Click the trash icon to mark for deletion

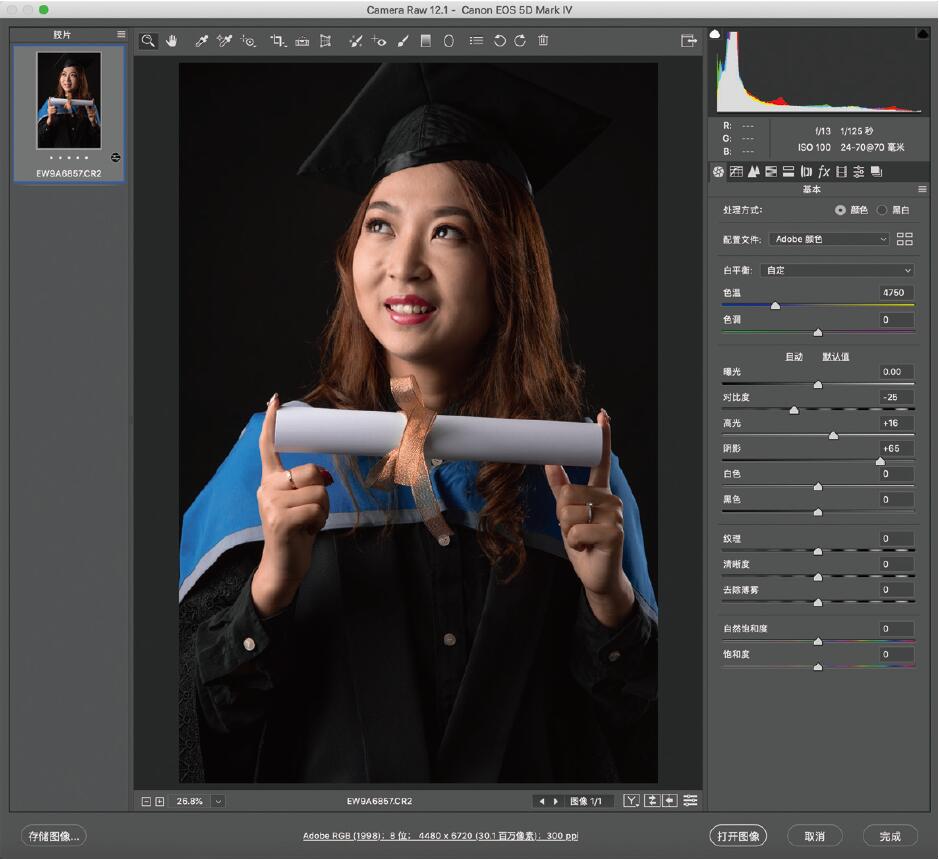(543, 41)
